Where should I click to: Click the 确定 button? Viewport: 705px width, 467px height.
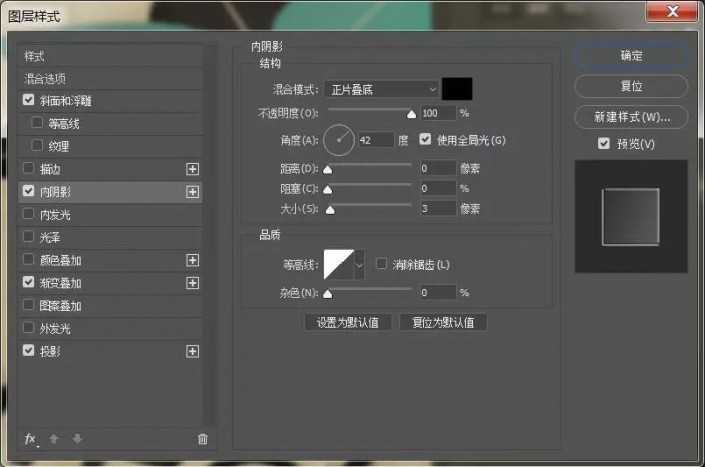[631, 55]
